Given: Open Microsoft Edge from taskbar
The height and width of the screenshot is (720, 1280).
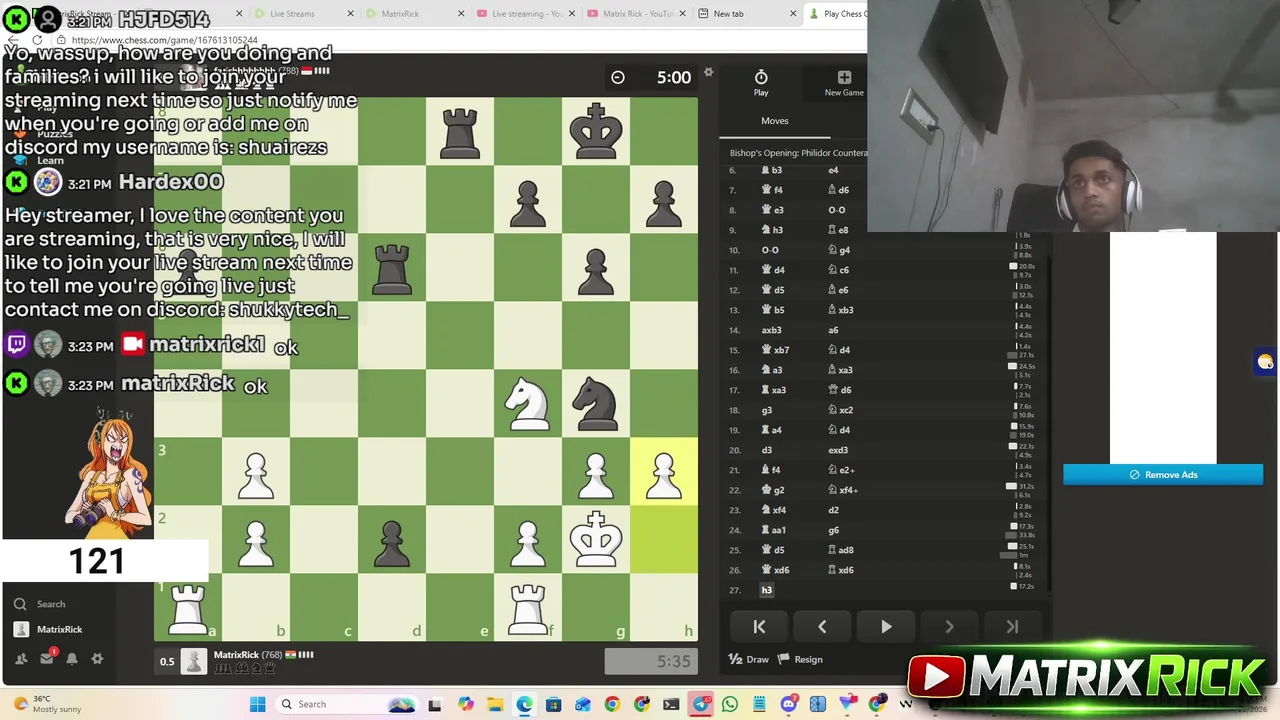Looking at the screenshot, I should click(524, 704).
